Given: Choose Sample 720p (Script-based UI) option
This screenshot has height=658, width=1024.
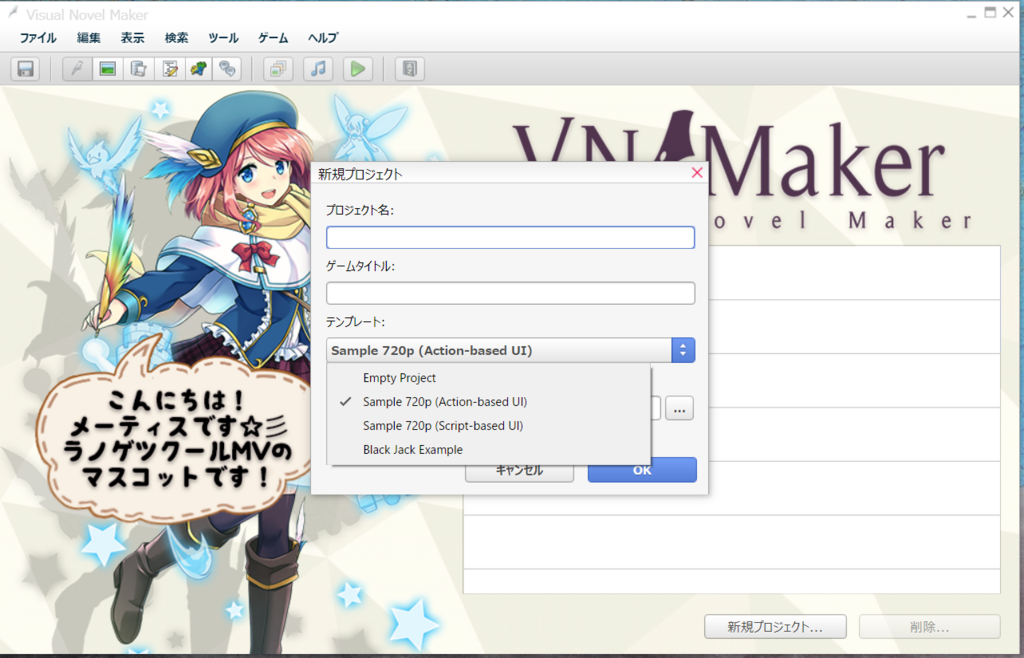Looking at the screenshot, I should coord(488,426).
